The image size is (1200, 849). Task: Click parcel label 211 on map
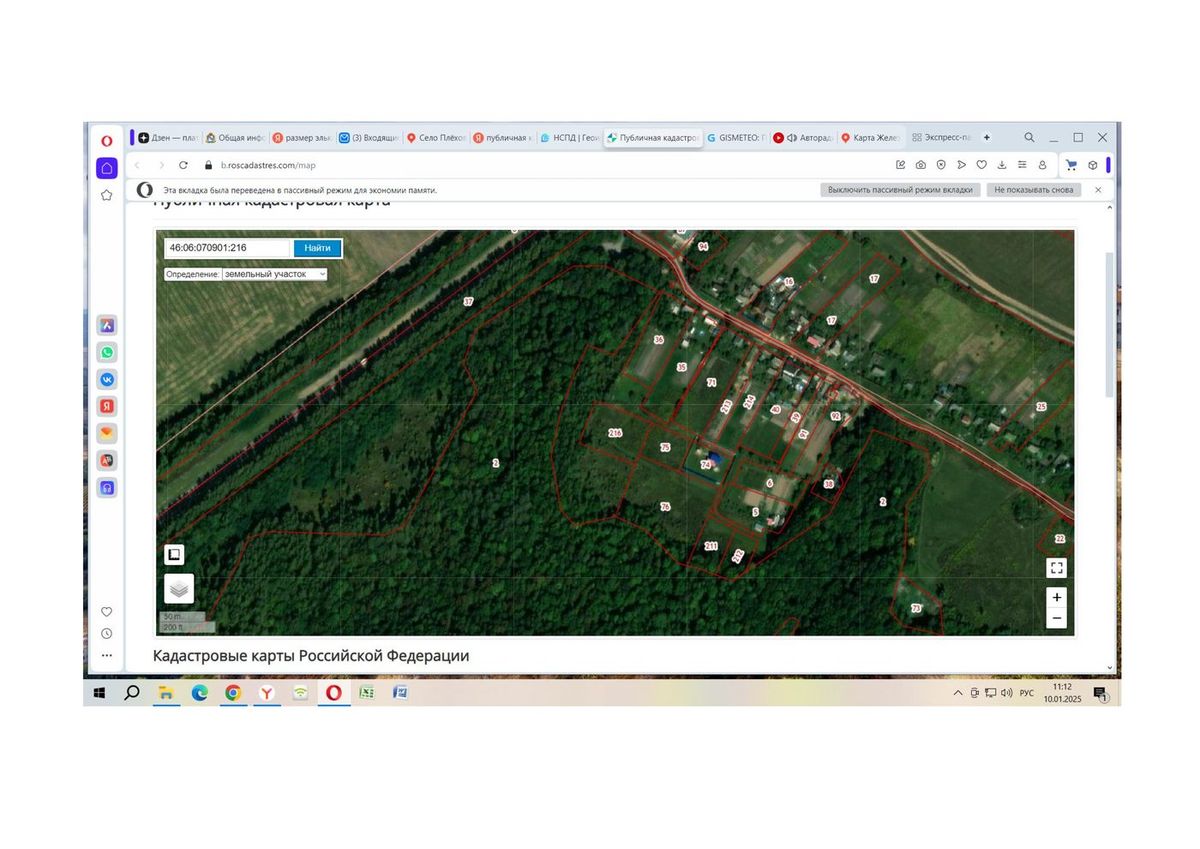coord(711,546)
